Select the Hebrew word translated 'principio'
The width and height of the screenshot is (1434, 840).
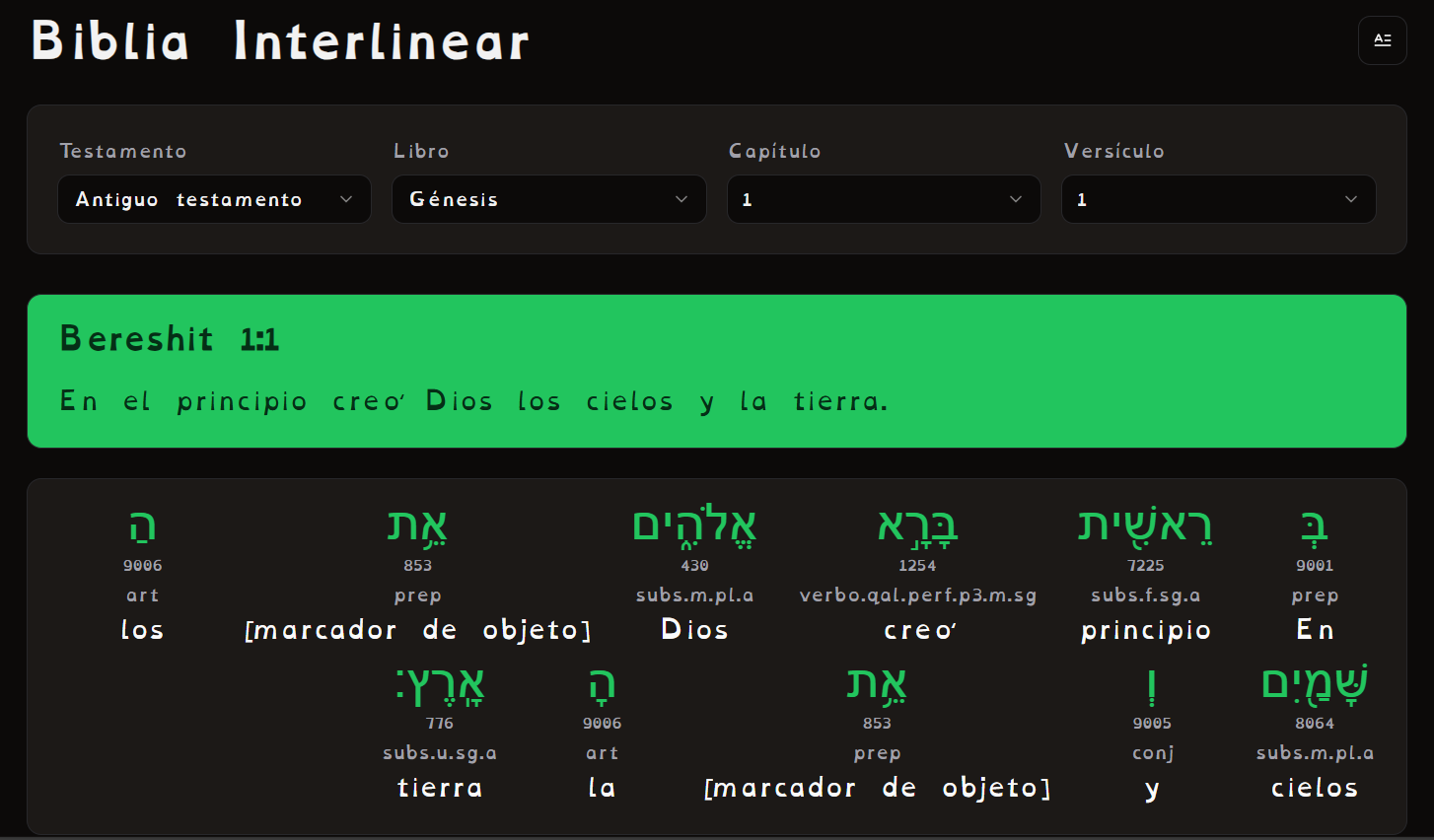(1145, 526)
